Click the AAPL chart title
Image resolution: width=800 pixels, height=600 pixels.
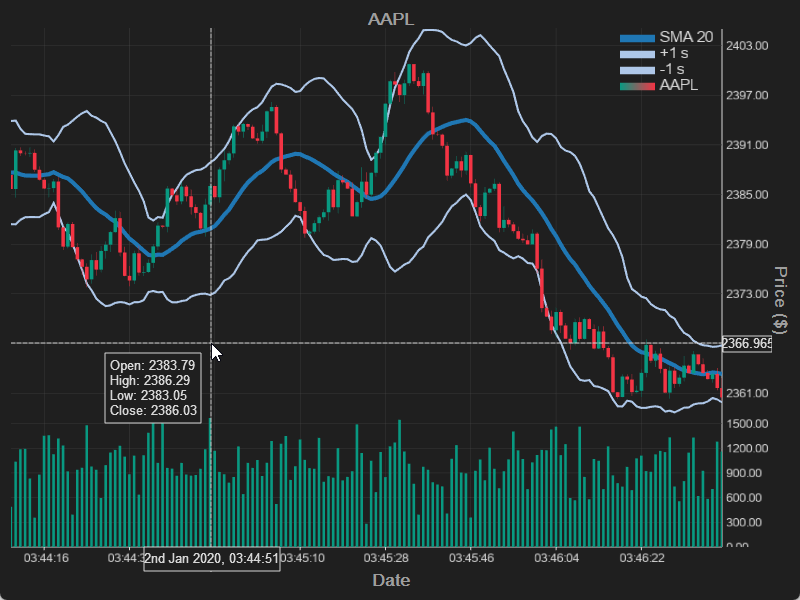point(391,19)
